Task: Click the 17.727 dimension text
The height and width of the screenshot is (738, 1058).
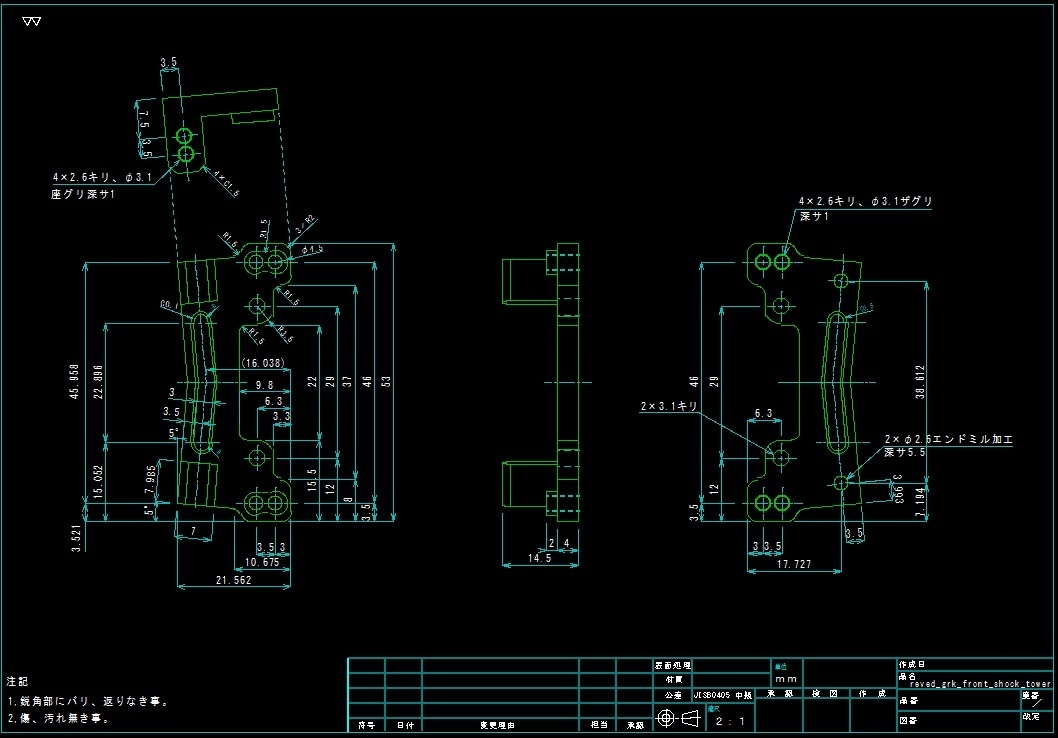Action: 794,564
